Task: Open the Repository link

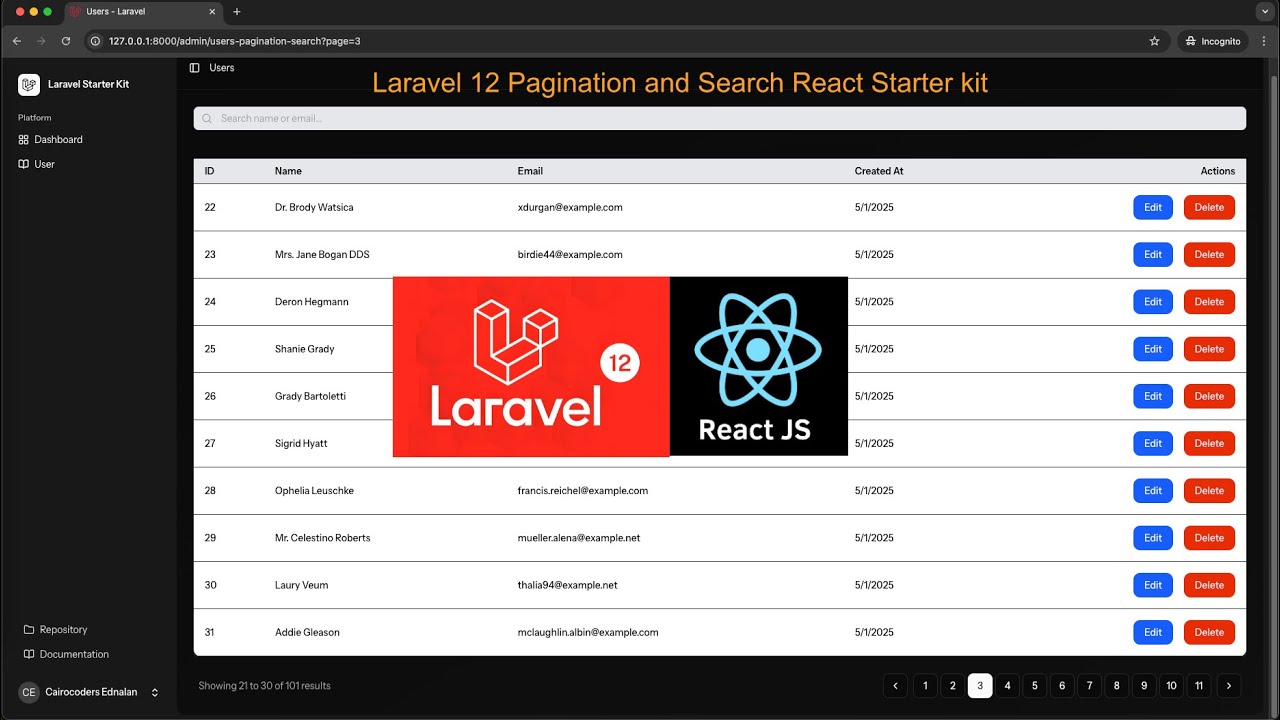Action: point(56,630)
